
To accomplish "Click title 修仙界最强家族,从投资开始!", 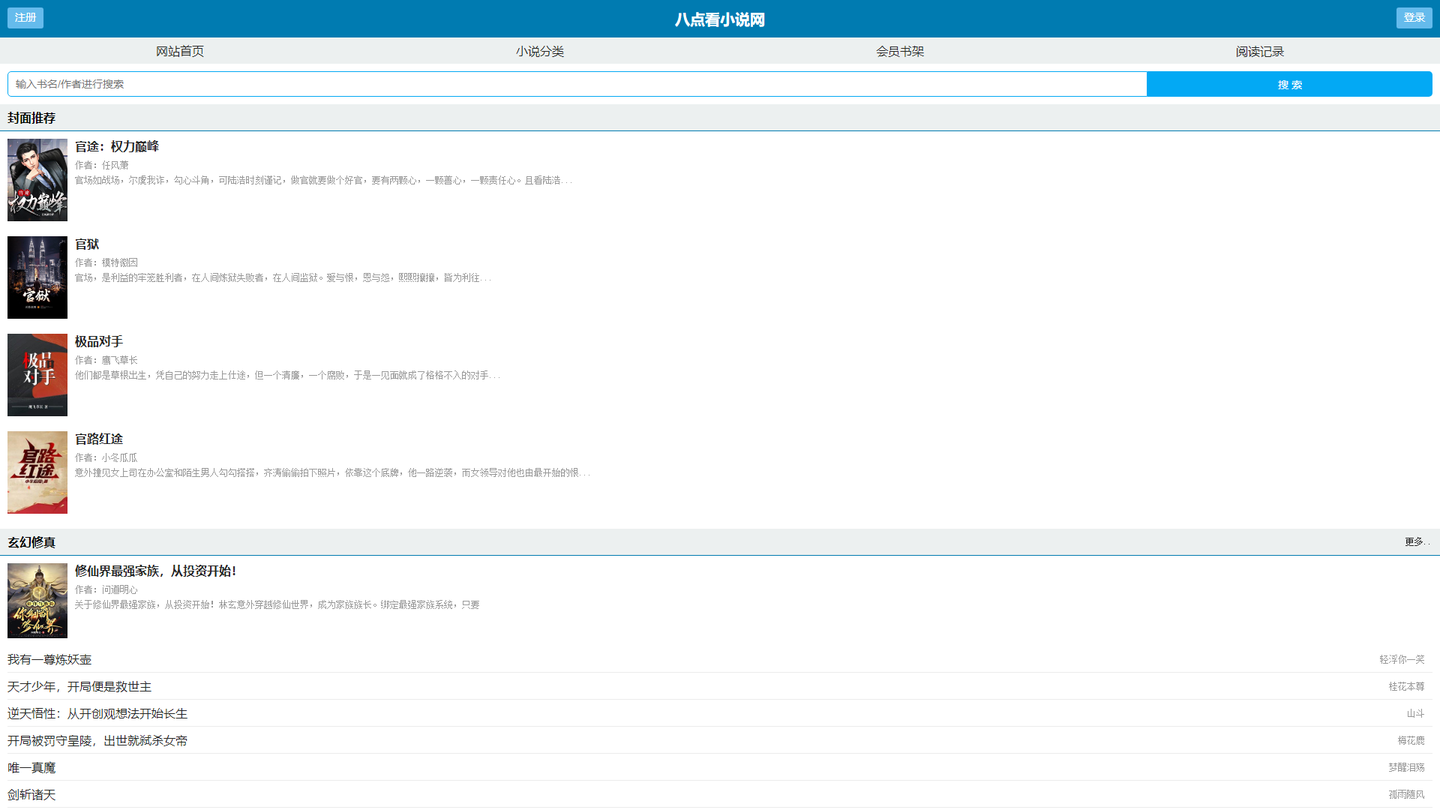I will [156, 571].
